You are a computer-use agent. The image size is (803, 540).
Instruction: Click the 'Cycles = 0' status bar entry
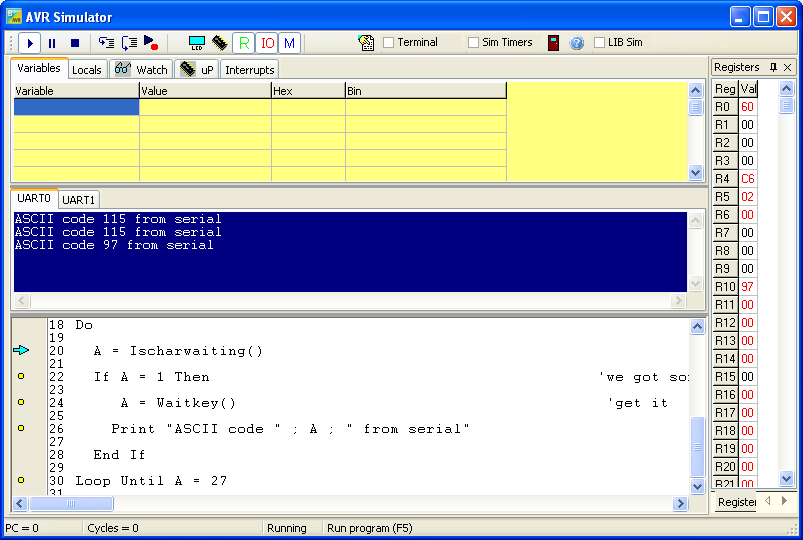click(x=113, y=528)
